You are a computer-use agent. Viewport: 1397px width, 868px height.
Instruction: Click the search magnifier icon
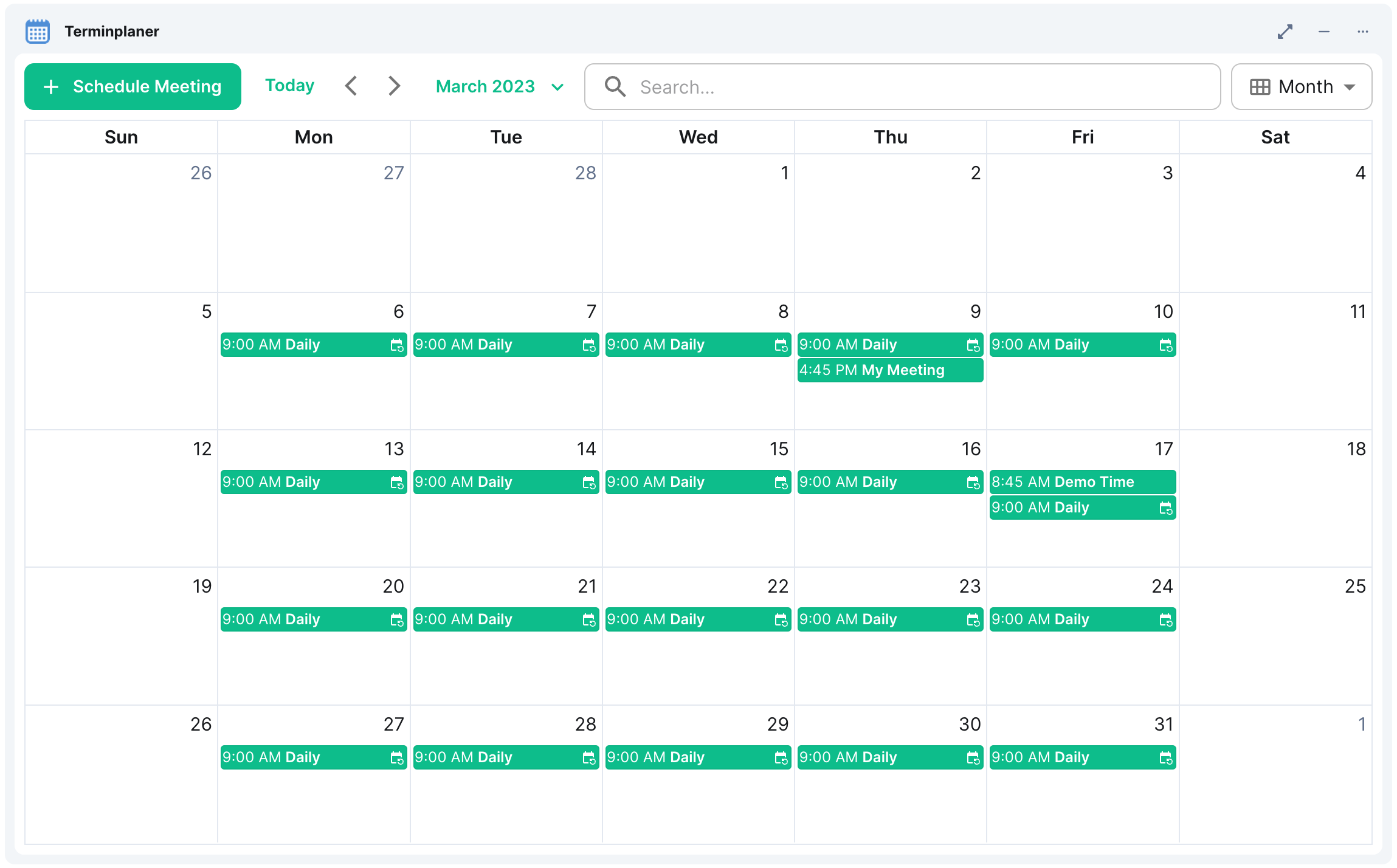pos(615,87)
